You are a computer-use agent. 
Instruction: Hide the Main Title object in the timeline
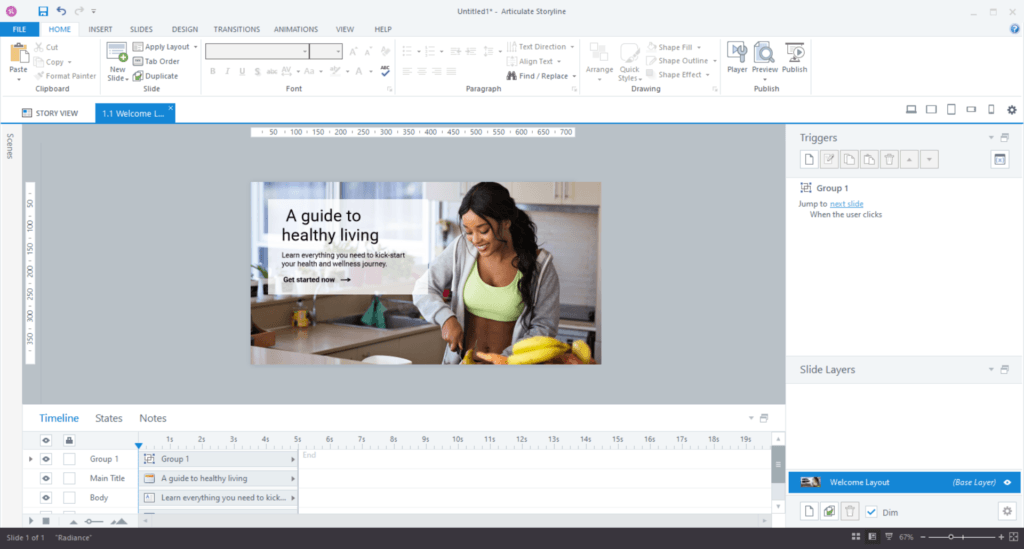[x=46, y=478]
